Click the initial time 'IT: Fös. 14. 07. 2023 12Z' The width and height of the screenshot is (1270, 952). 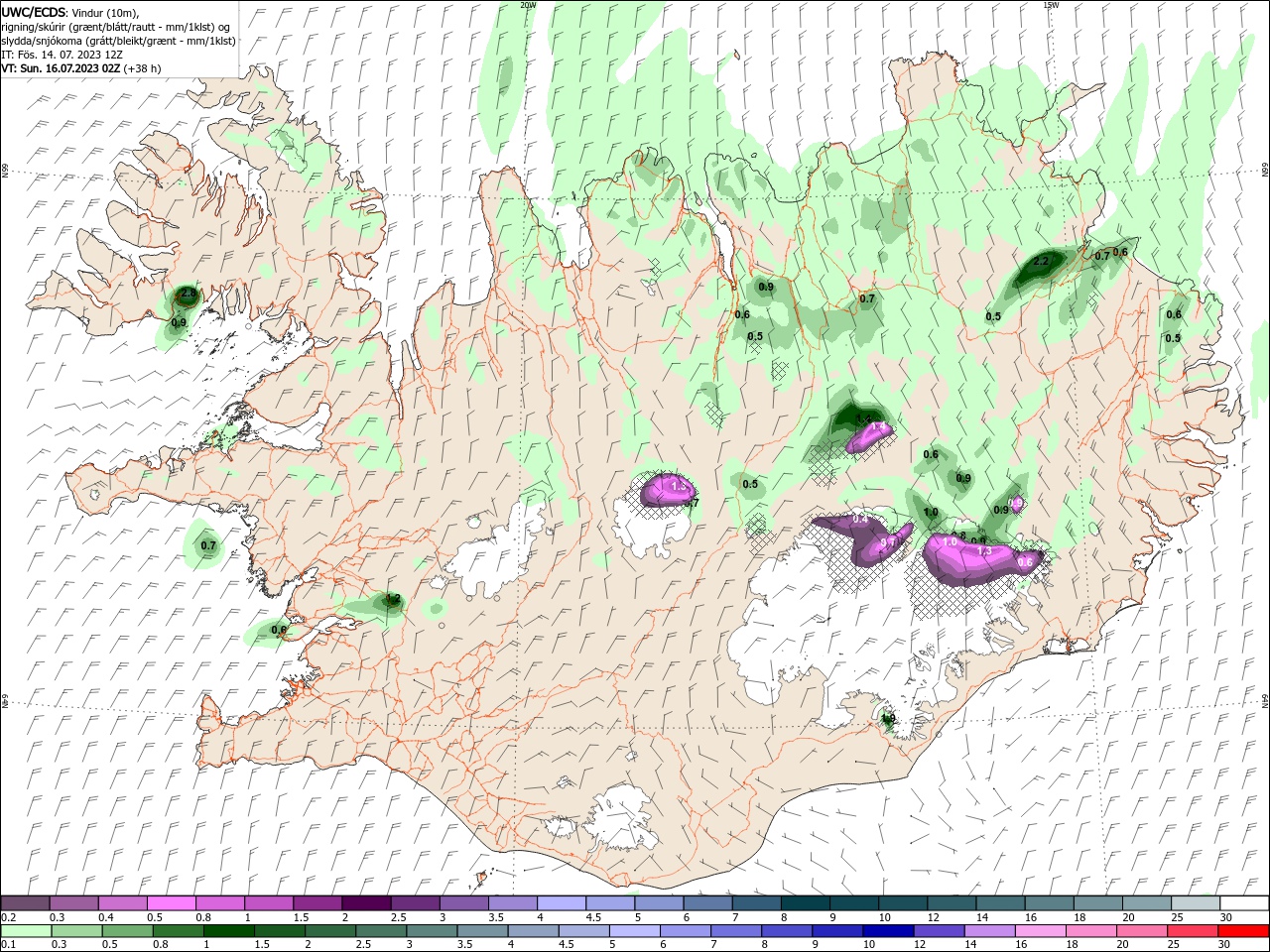pos(63,55)
